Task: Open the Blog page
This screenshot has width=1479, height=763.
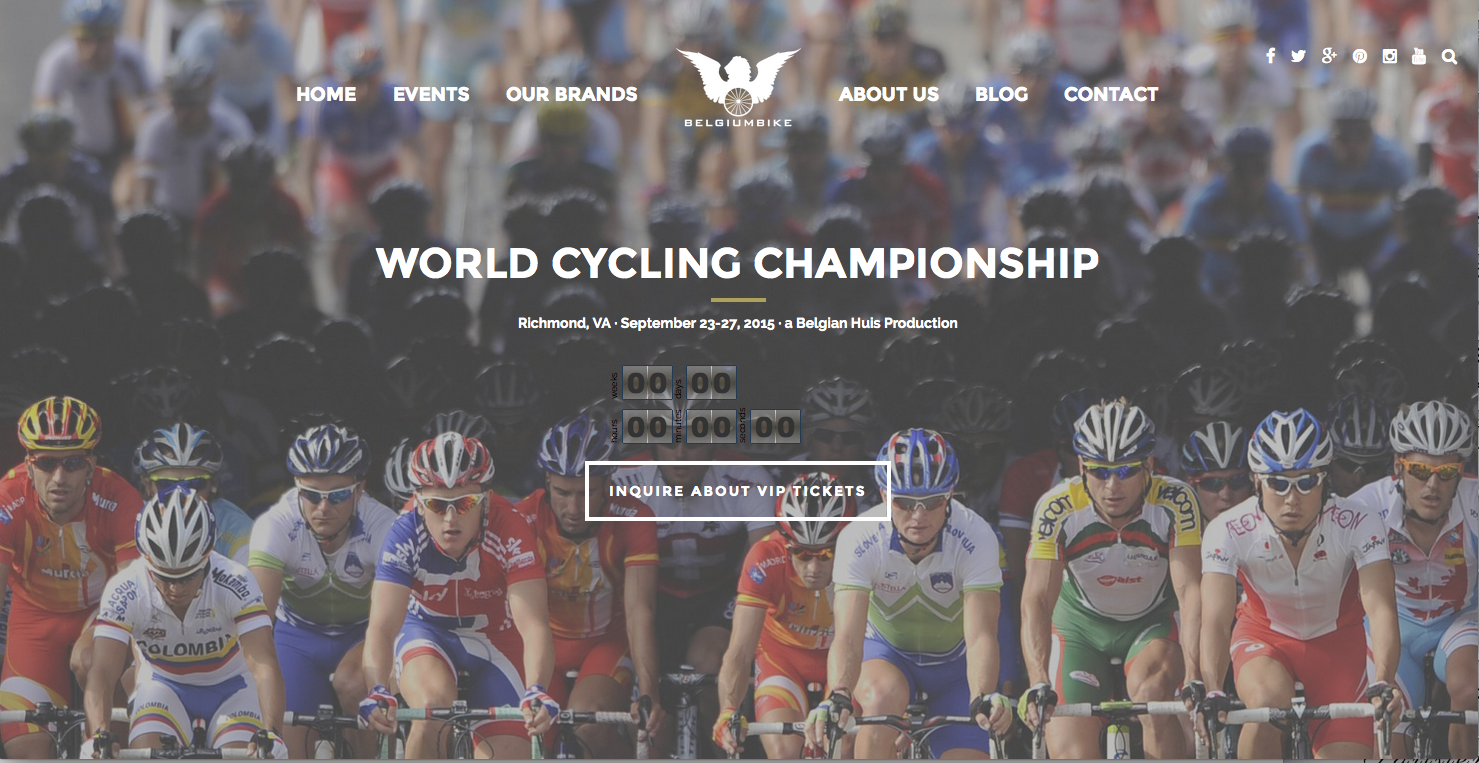Action: [x=1001, y=94]
